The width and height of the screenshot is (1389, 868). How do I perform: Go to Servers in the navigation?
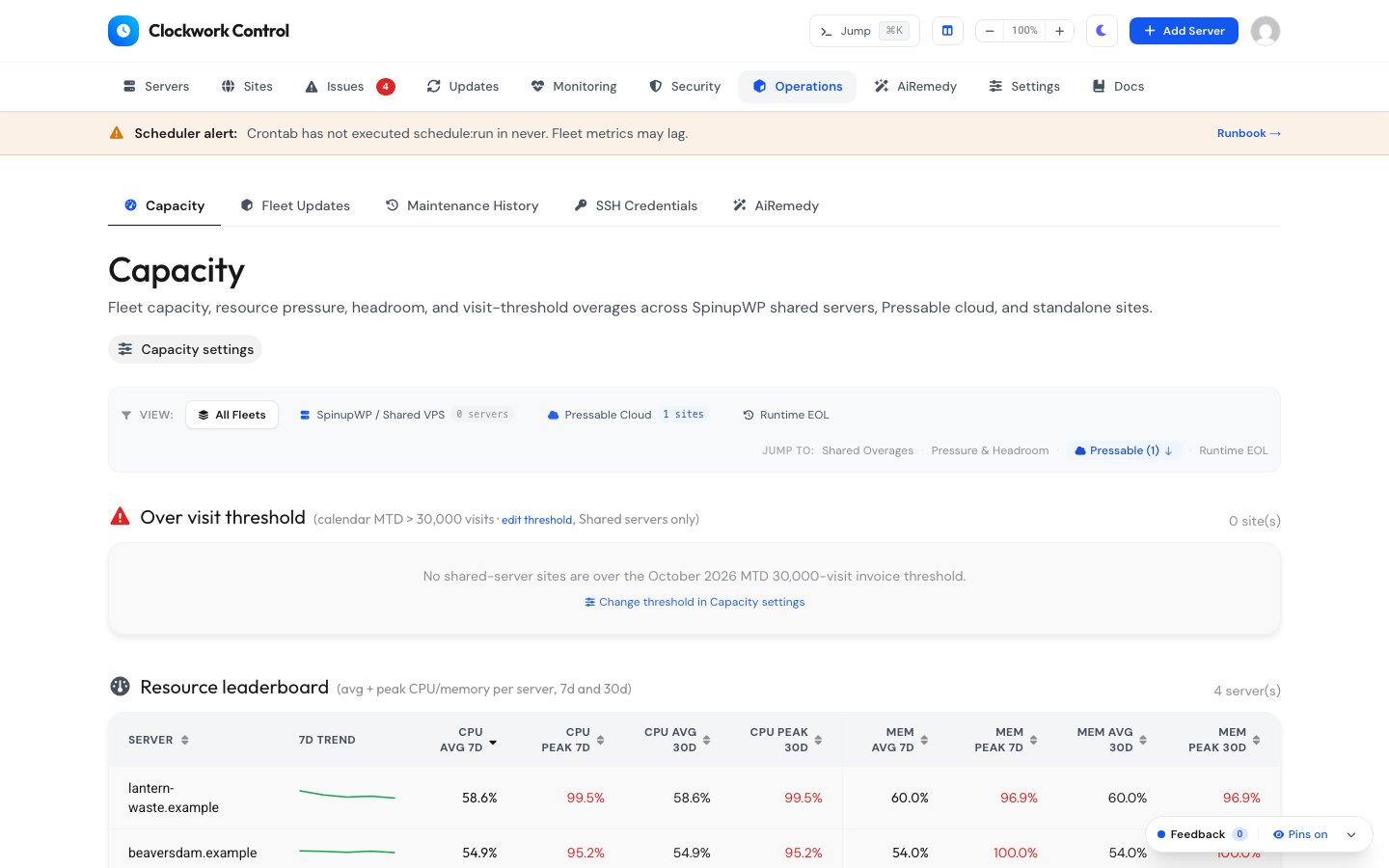point(156,87)
